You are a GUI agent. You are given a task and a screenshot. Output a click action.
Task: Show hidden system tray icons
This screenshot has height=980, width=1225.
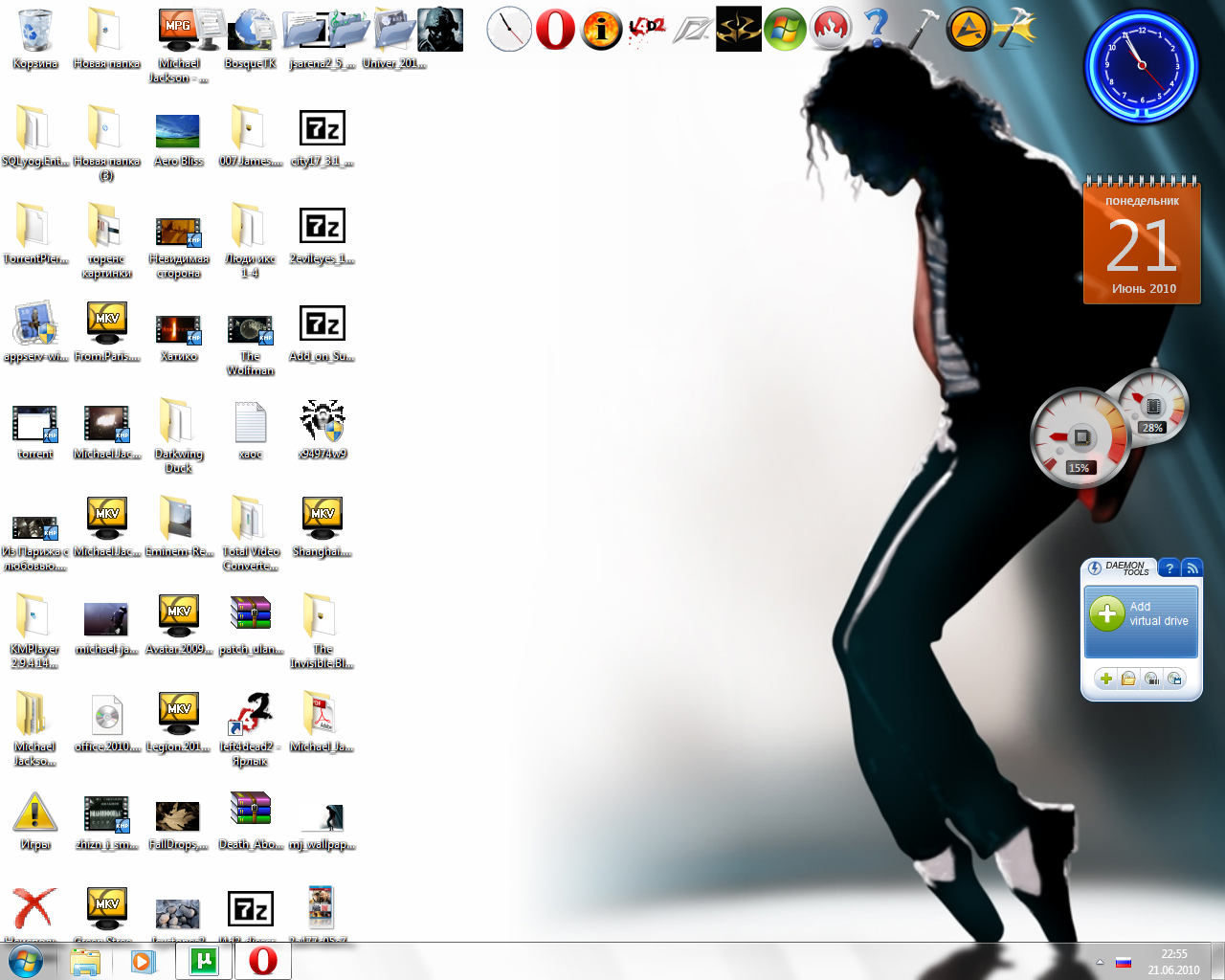pyautogui.click(x=1100, y=962)
